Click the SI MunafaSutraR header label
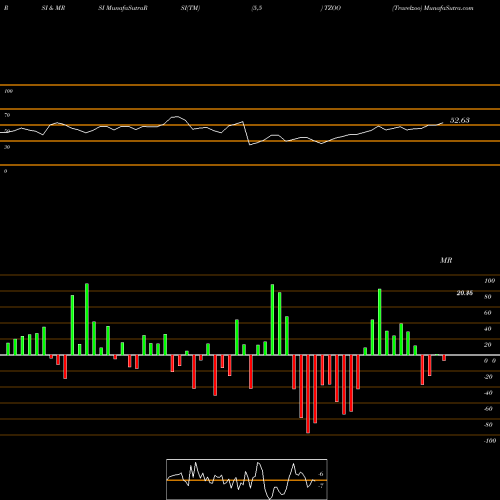Image resolution: width=500 pixels, height=500 pixels. click(x=123, y=8)
